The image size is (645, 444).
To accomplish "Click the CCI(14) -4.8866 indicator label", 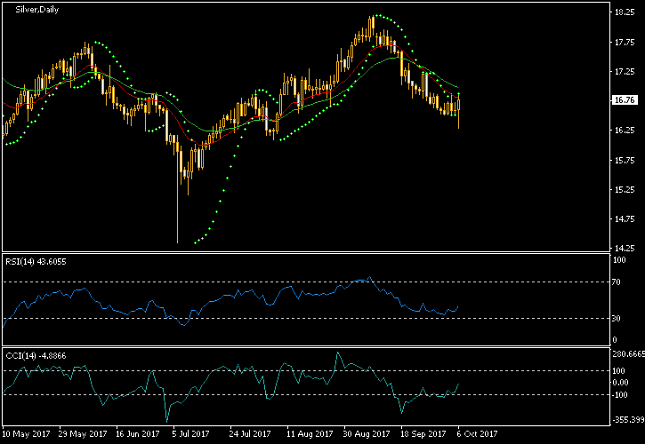I will [x=36, y=356].
